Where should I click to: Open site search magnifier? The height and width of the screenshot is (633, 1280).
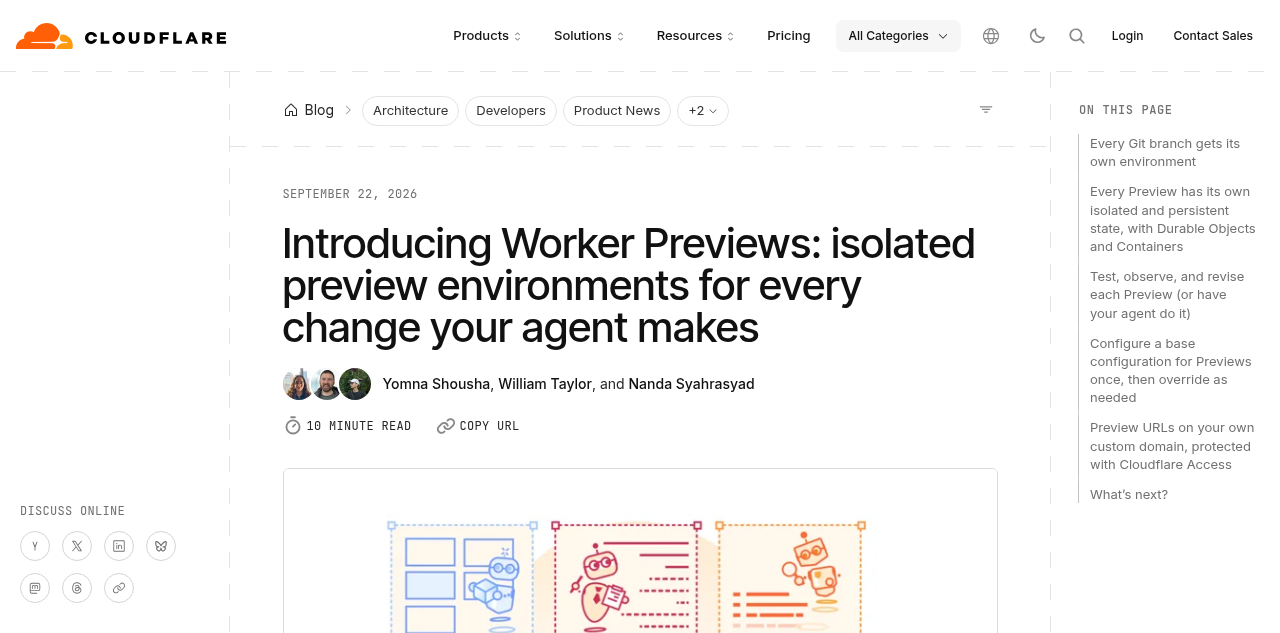point(1077,36)
